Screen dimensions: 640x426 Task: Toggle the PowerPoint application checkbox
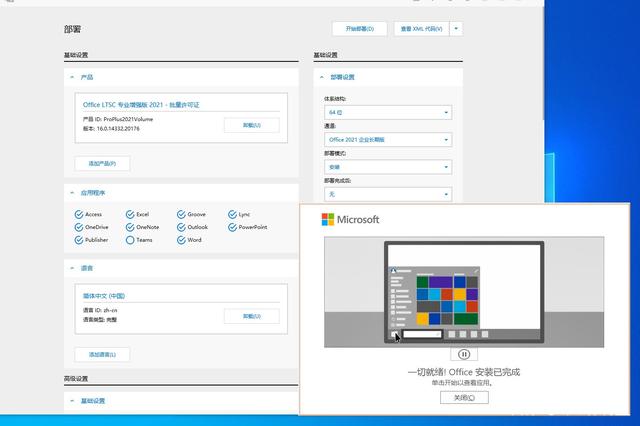(x=232, y=227)
